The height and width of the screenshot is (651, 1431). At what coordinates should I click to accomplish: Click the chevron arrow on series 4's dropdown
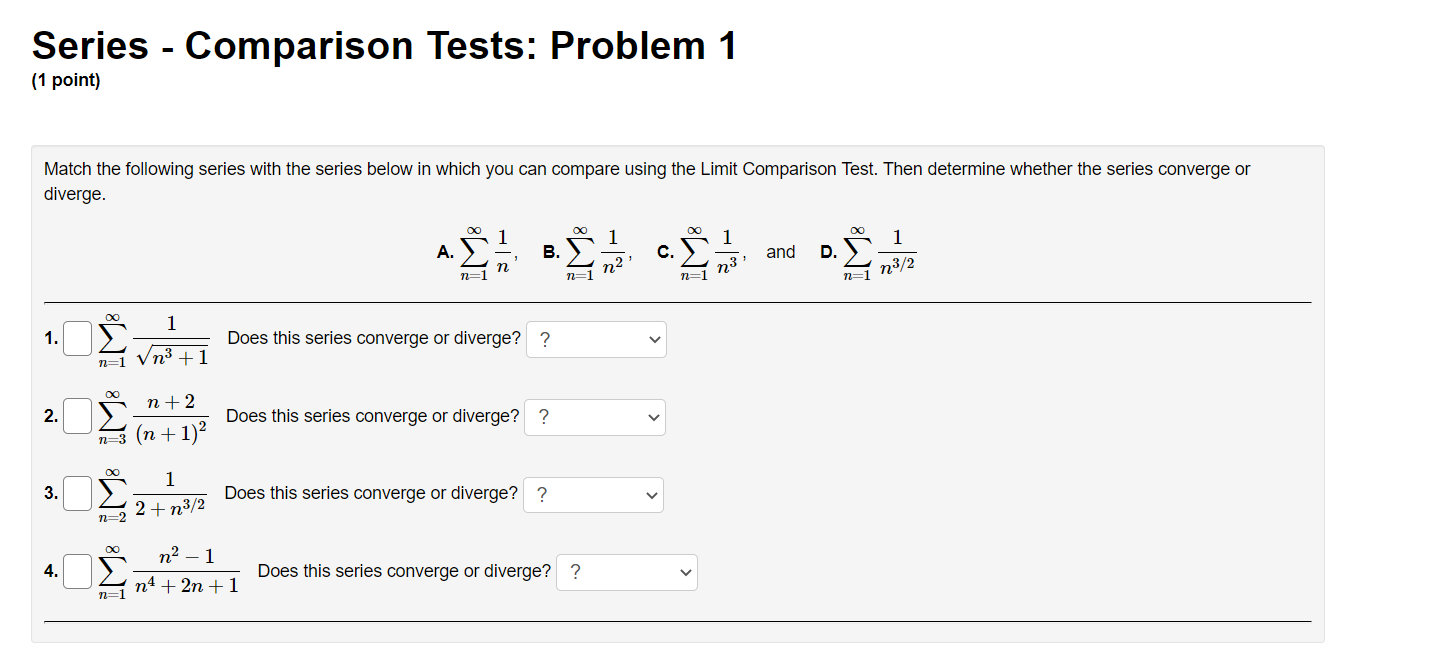[684, 572]
